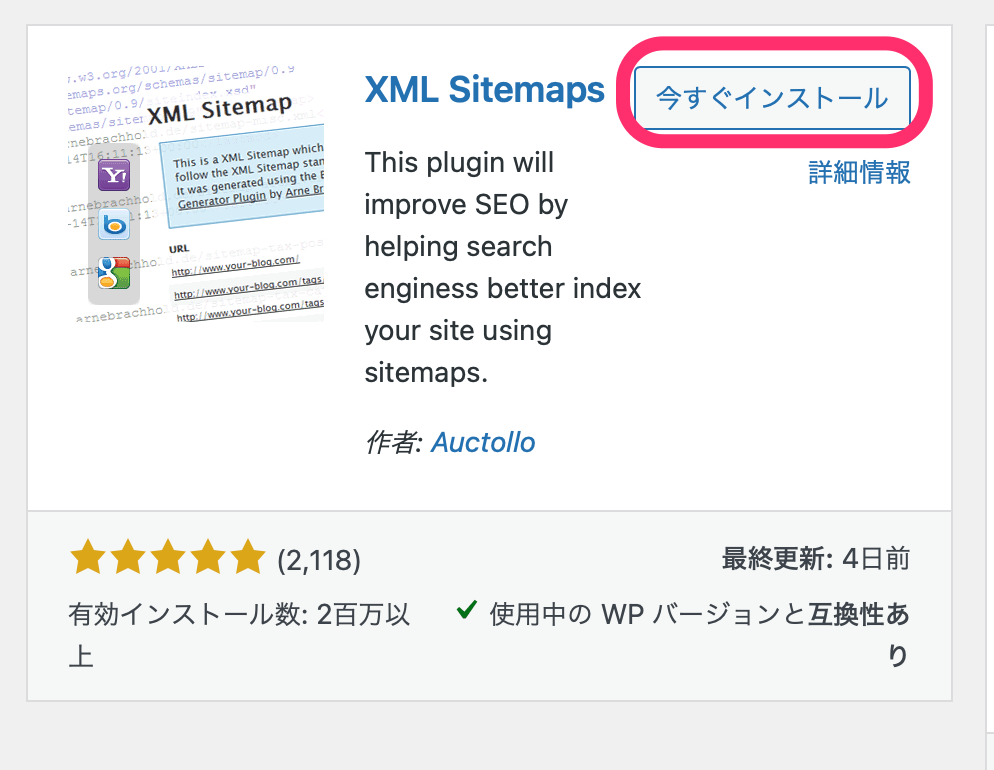
Task: Click the plugin description paragraph
Action: (x=503, y=267)
